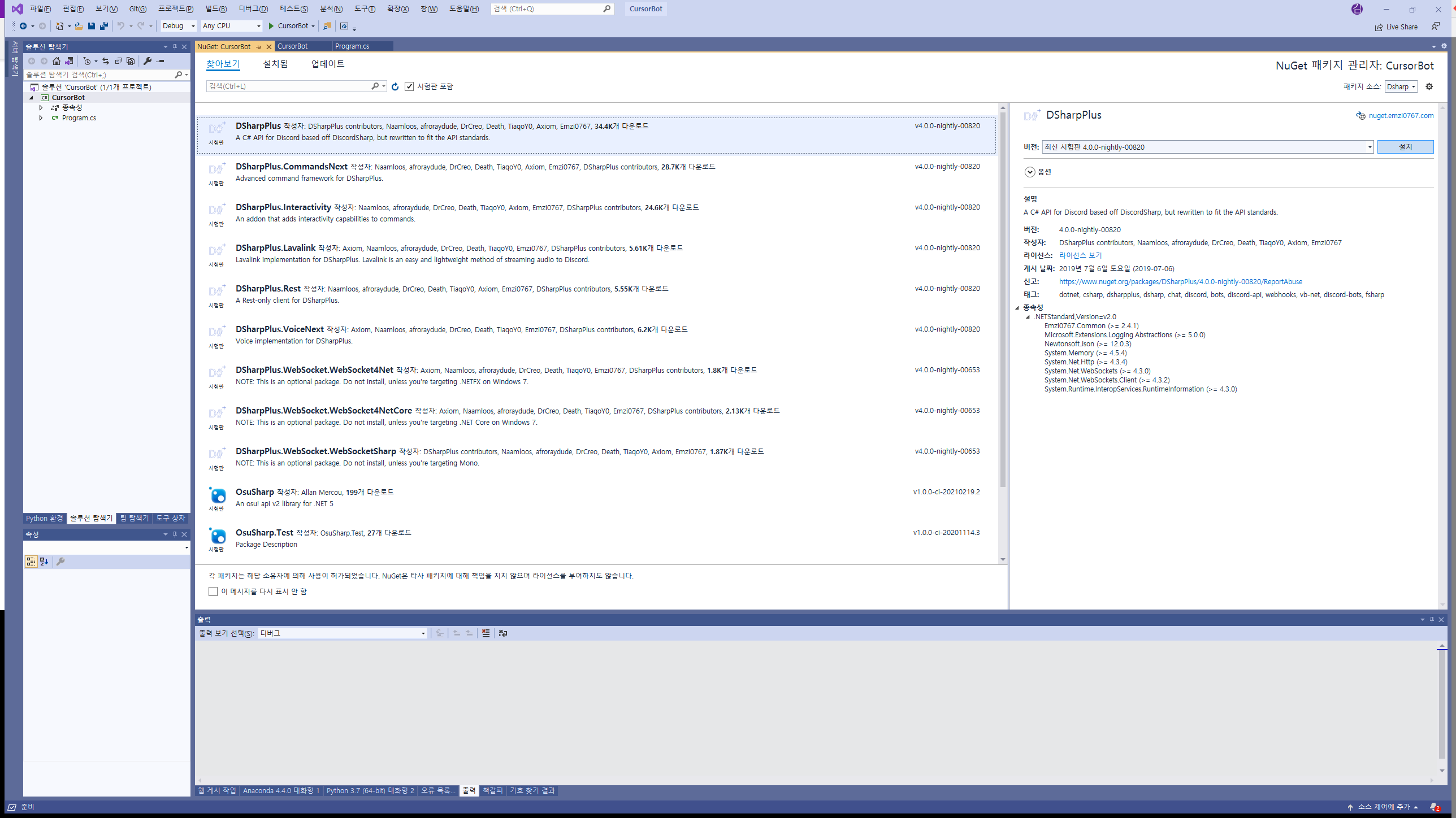Open the Debug configuration dropdown
Viewport: 1456px width, 818px height.
tap(193, 26)
